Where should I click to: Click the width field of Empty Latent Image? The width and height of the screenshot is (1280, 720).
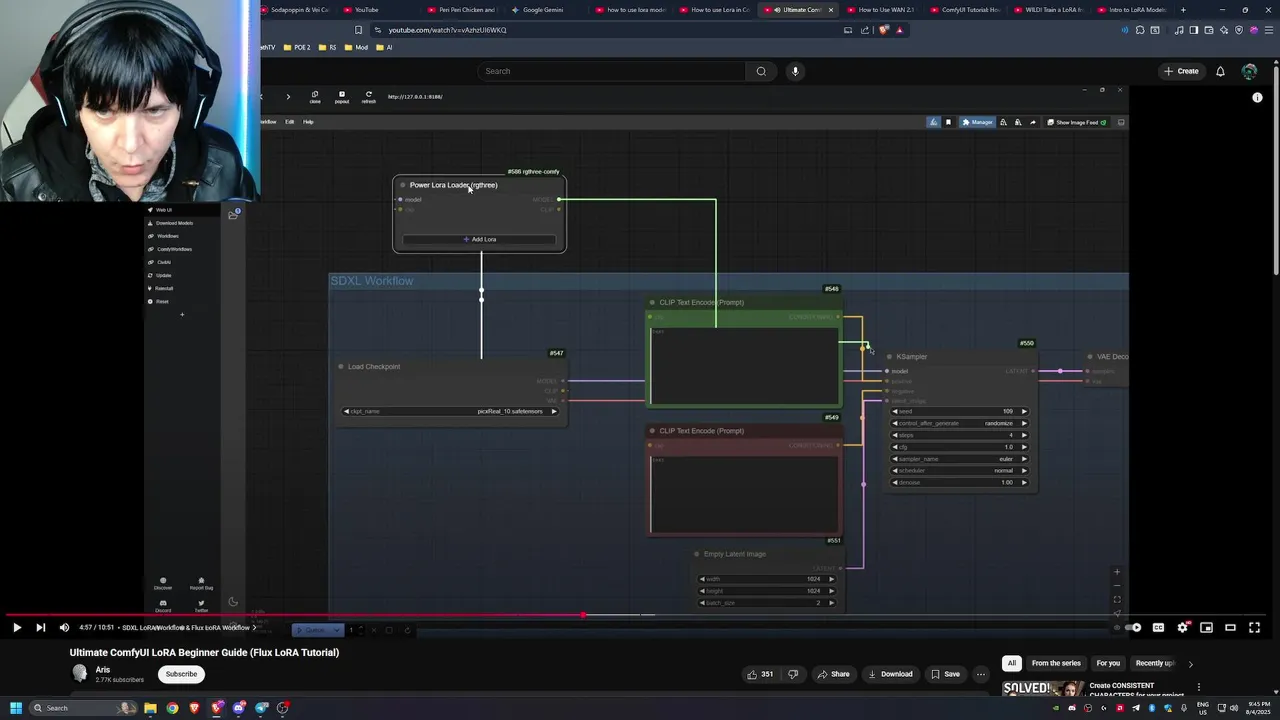point(767,579)
